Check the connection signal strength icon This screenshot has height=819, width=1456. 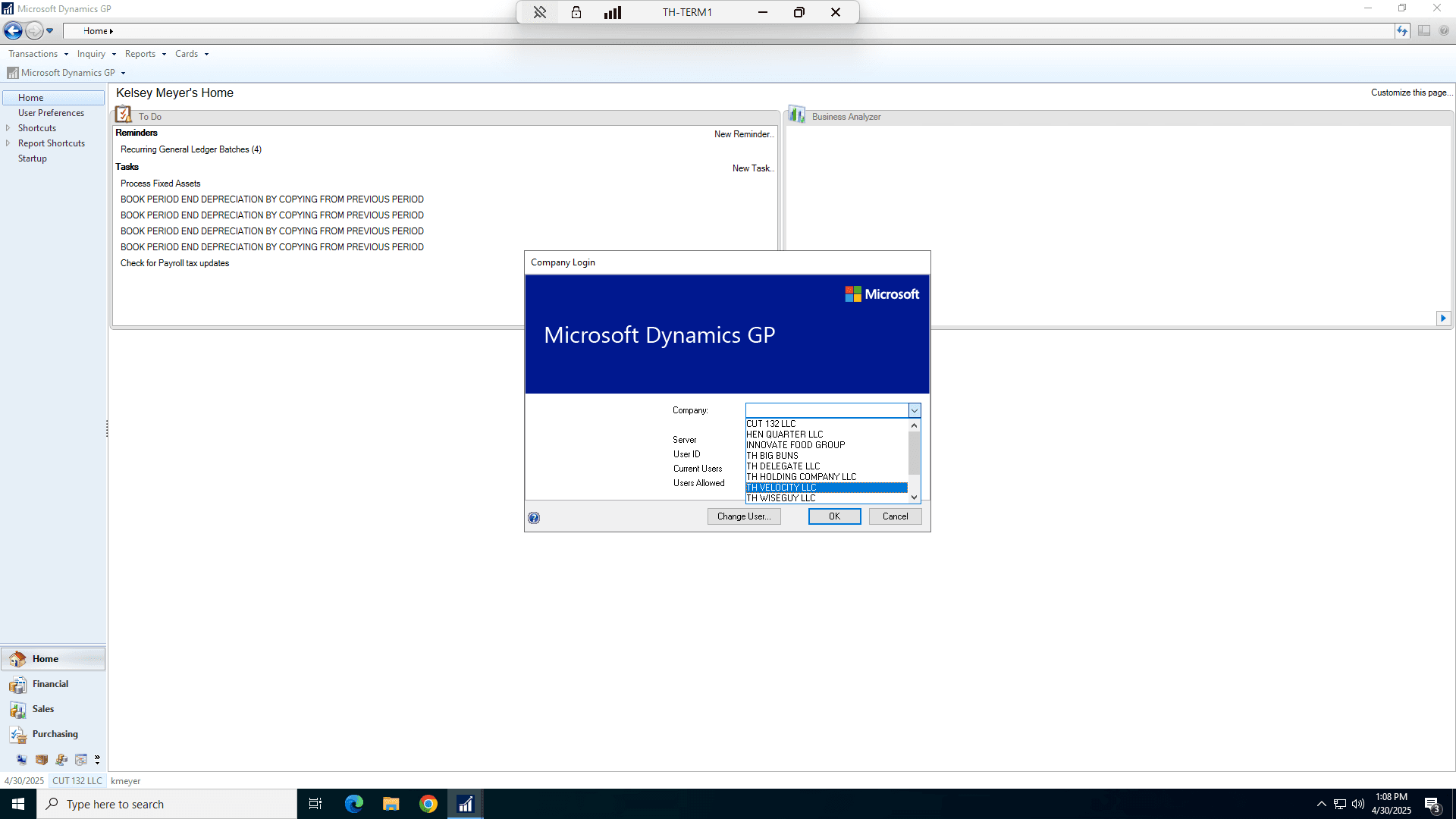click(x=613, y=12)
